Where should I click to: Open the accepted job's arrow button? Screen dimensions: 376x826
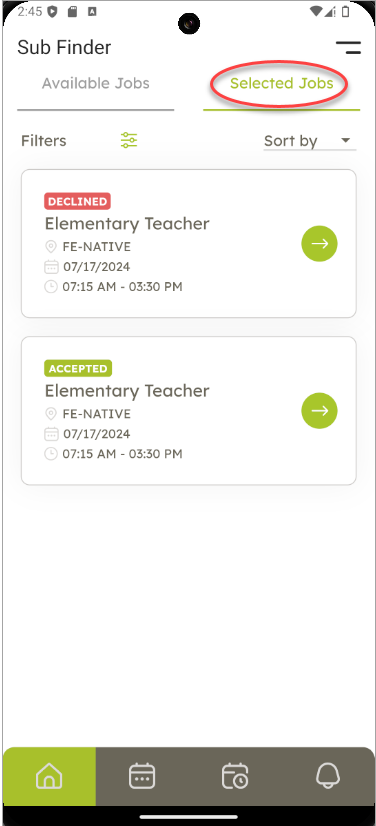tap(319, 410)
